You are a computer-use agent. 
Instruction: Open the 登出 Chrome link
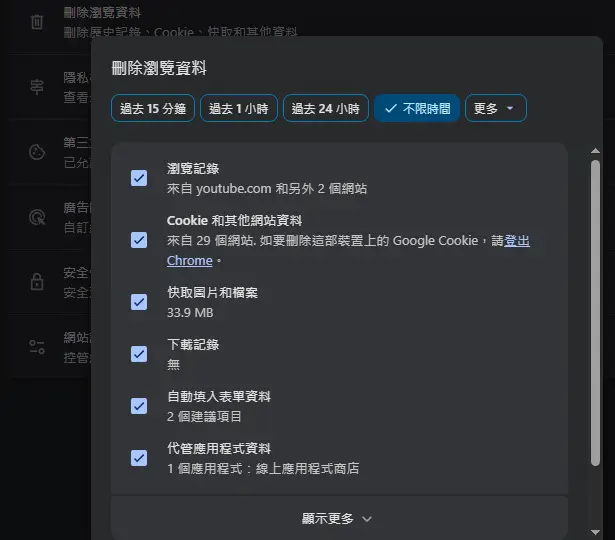(x=517, y=240)
